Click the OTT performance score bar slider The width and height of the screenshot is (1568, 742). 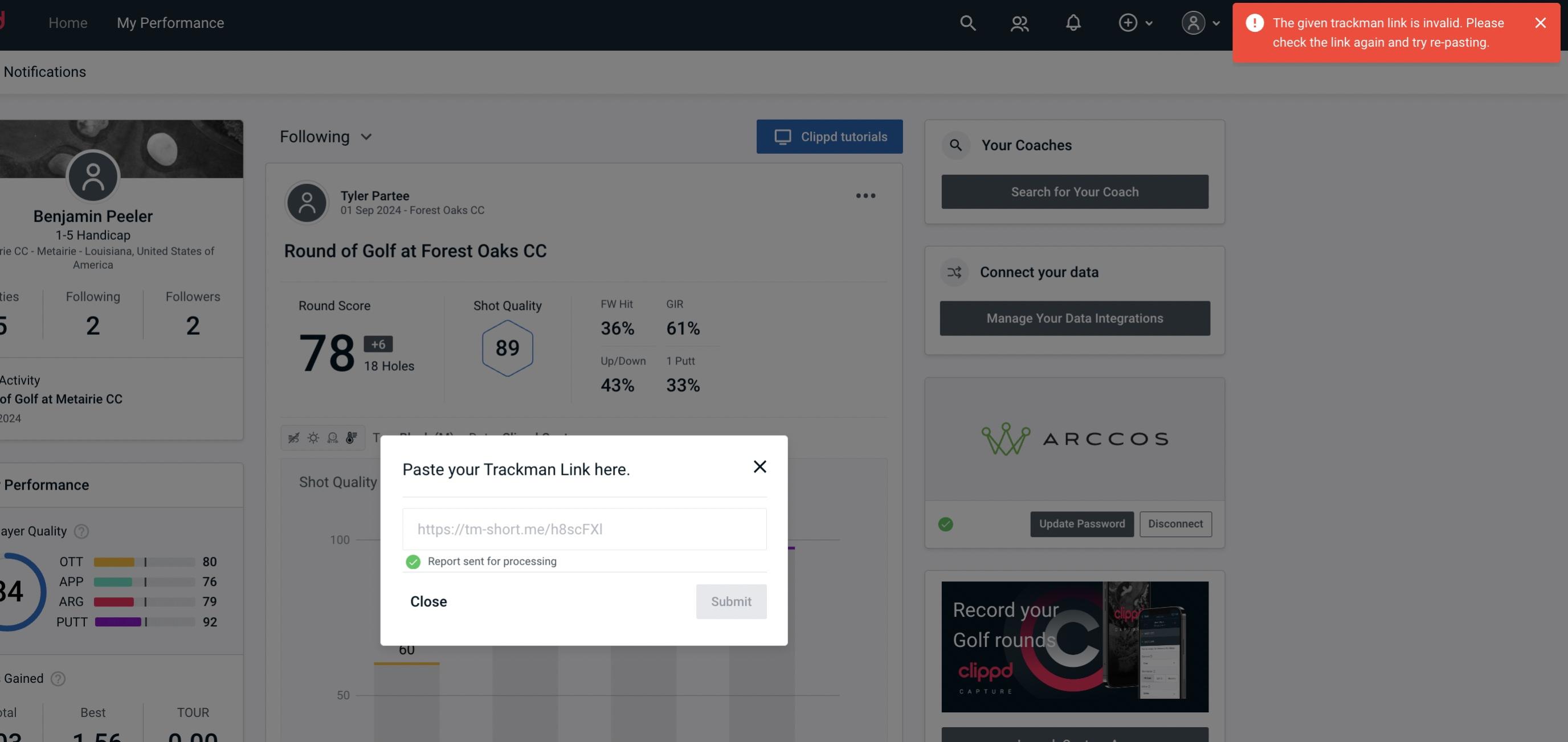coord(145,561)
